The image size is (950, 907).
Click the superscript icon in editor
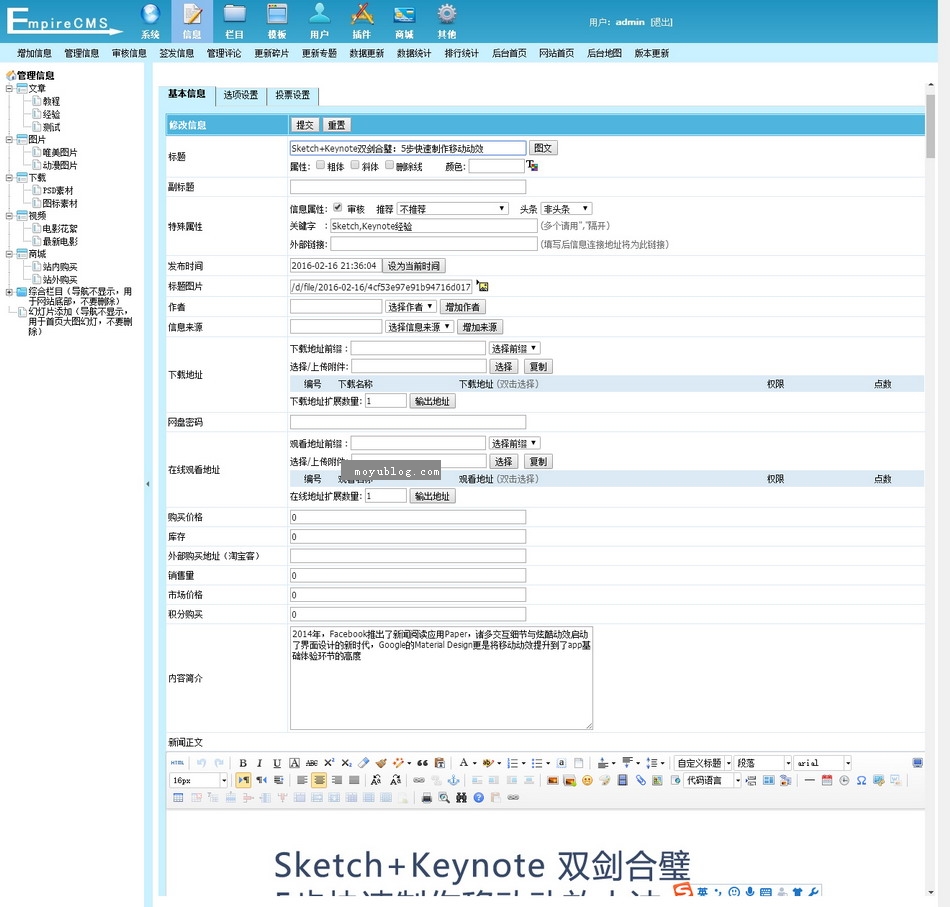coord(328,763)
